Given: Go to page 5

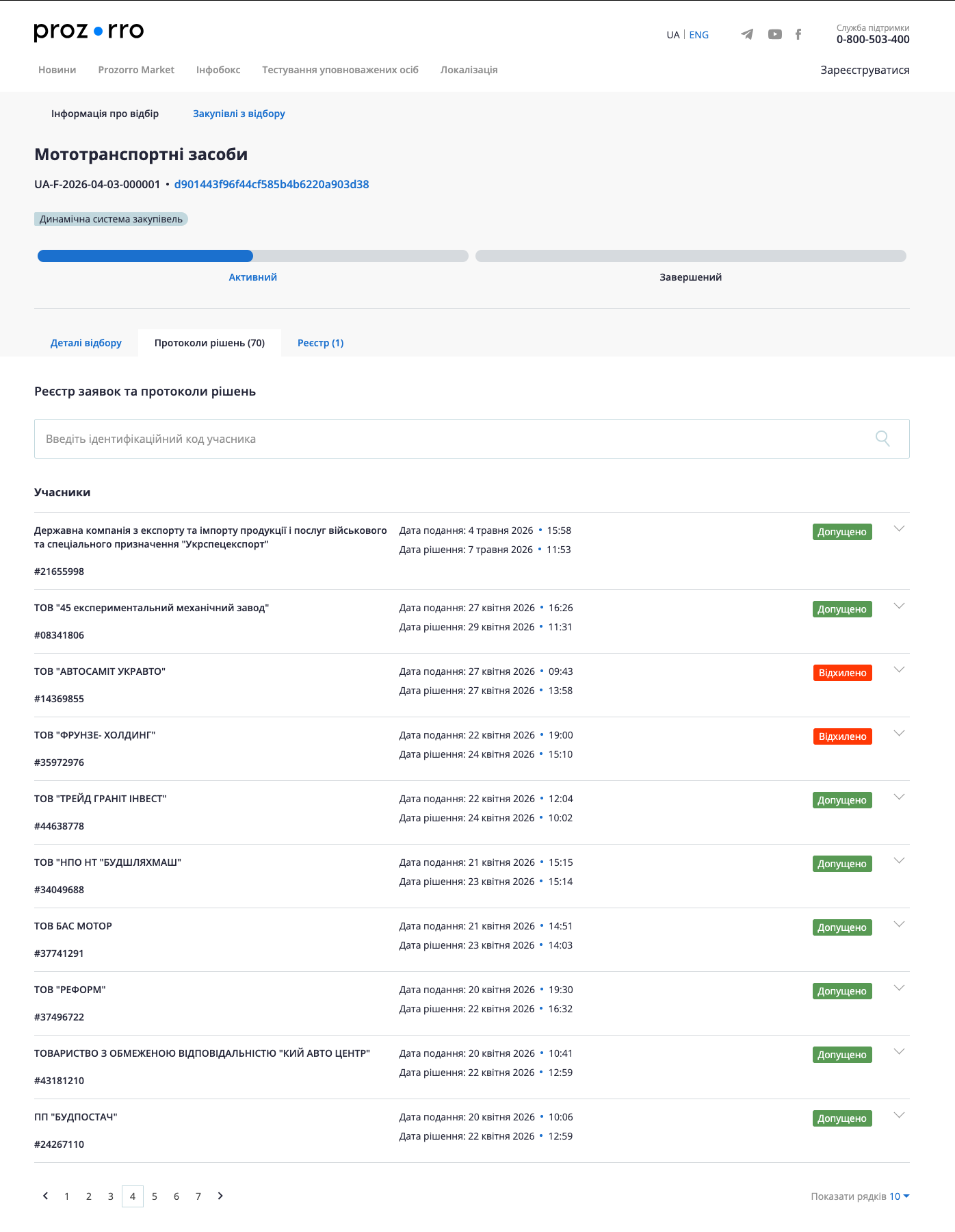Looking at the screenshot, I should [x=155, y=1196].
